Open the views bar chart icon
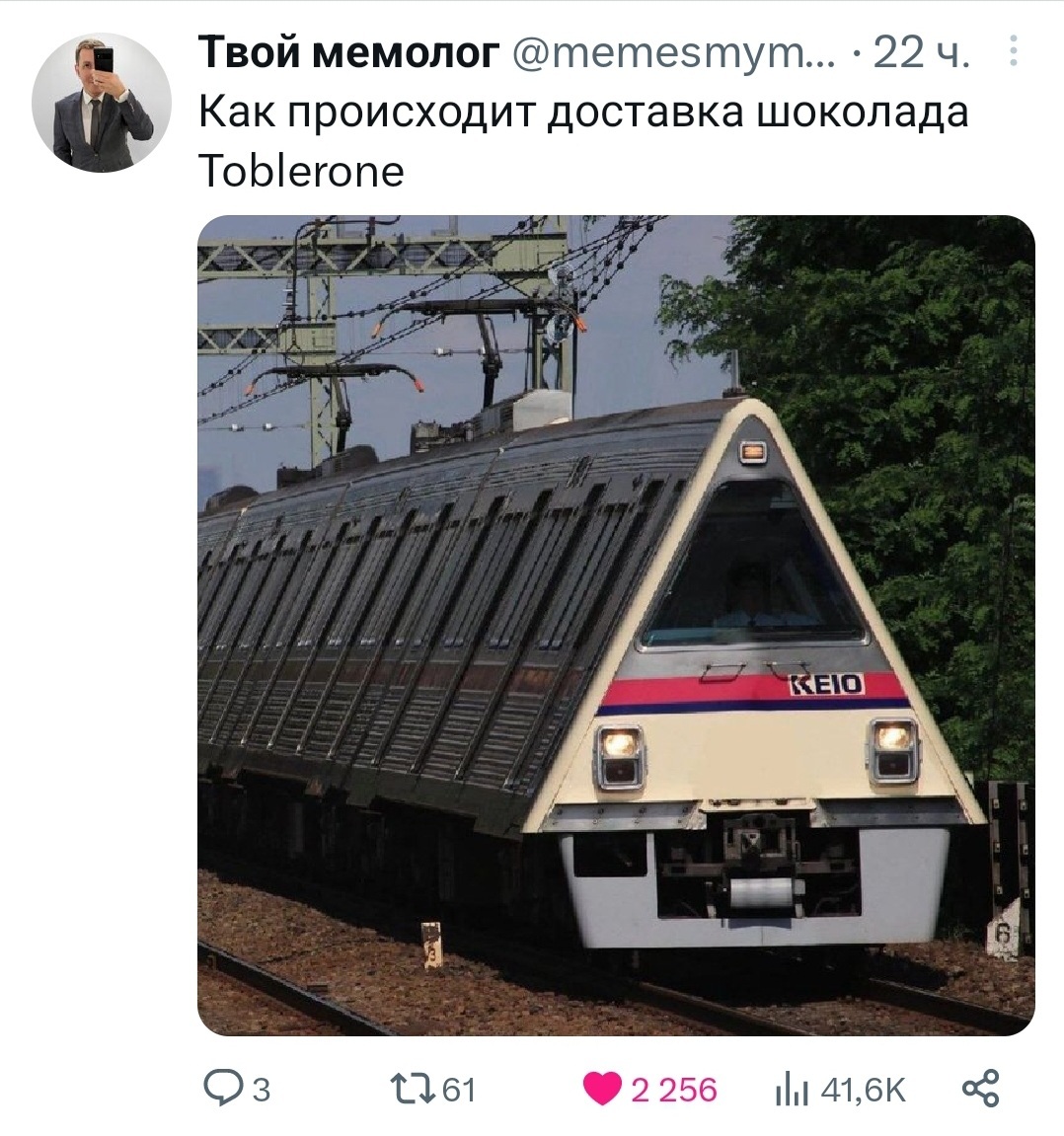1064x1136 pixels. click(x=791, y=1089)
